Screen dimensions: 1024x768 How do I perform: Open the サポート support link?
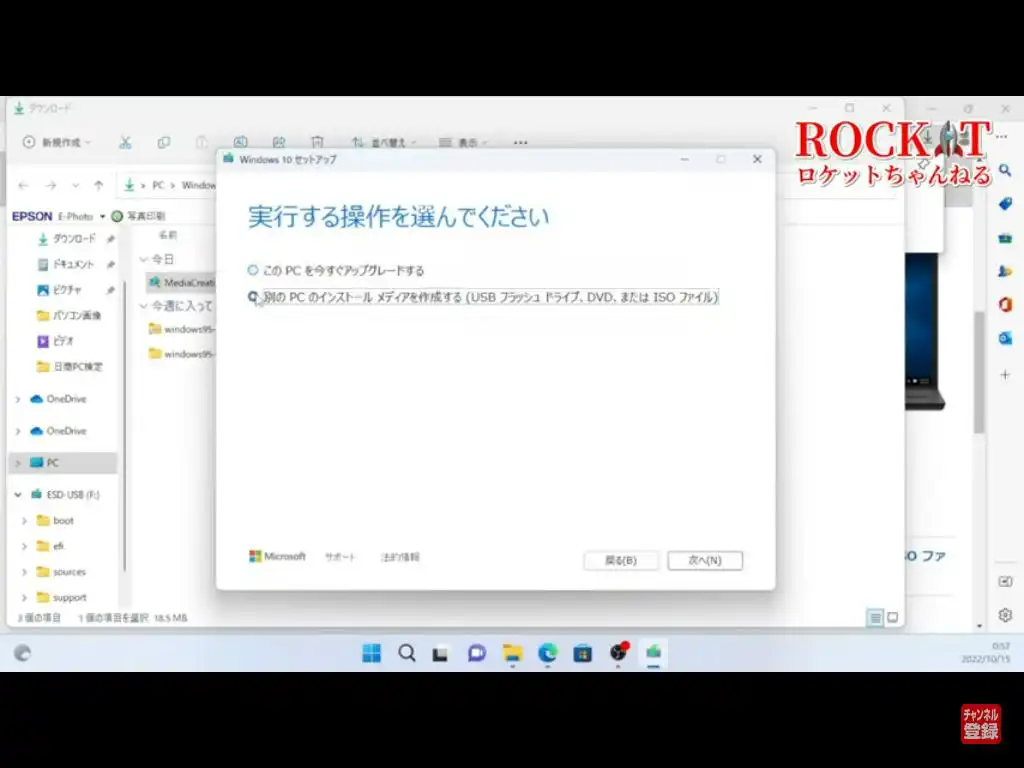340,557
